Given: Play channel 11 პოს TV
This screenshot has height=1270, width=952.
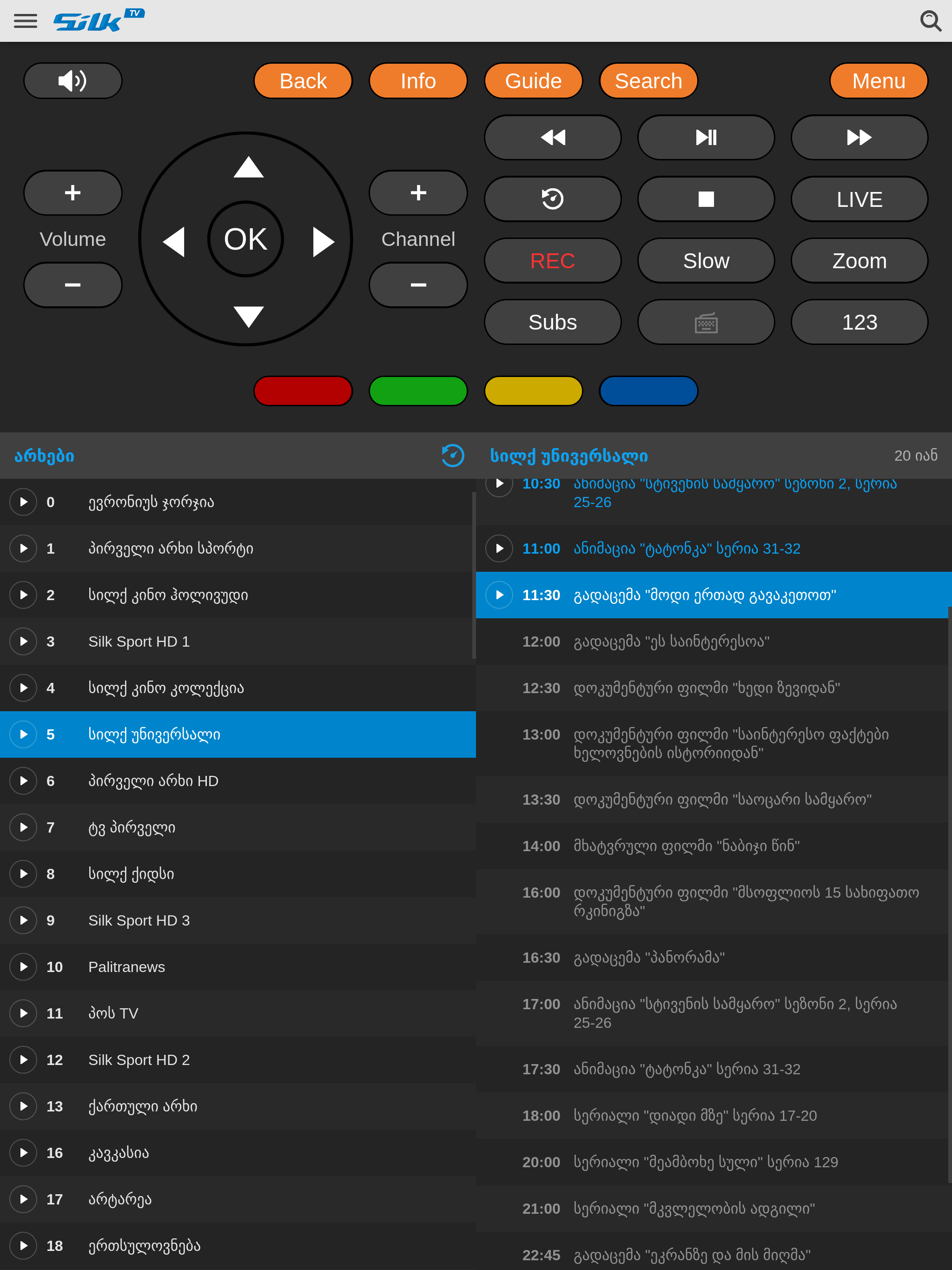Looking at the screenshot, I should [24, 1013].
